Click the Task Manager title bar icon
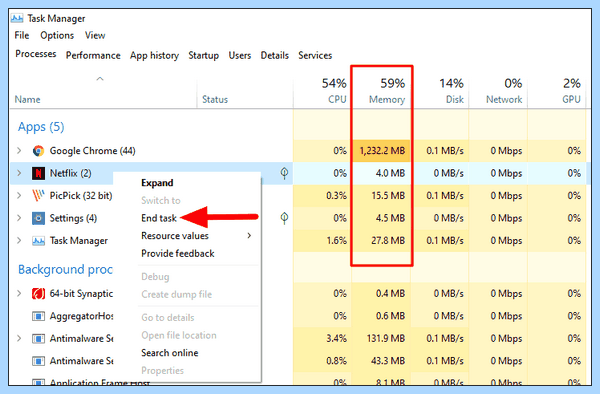 click(x=17, y=18)
